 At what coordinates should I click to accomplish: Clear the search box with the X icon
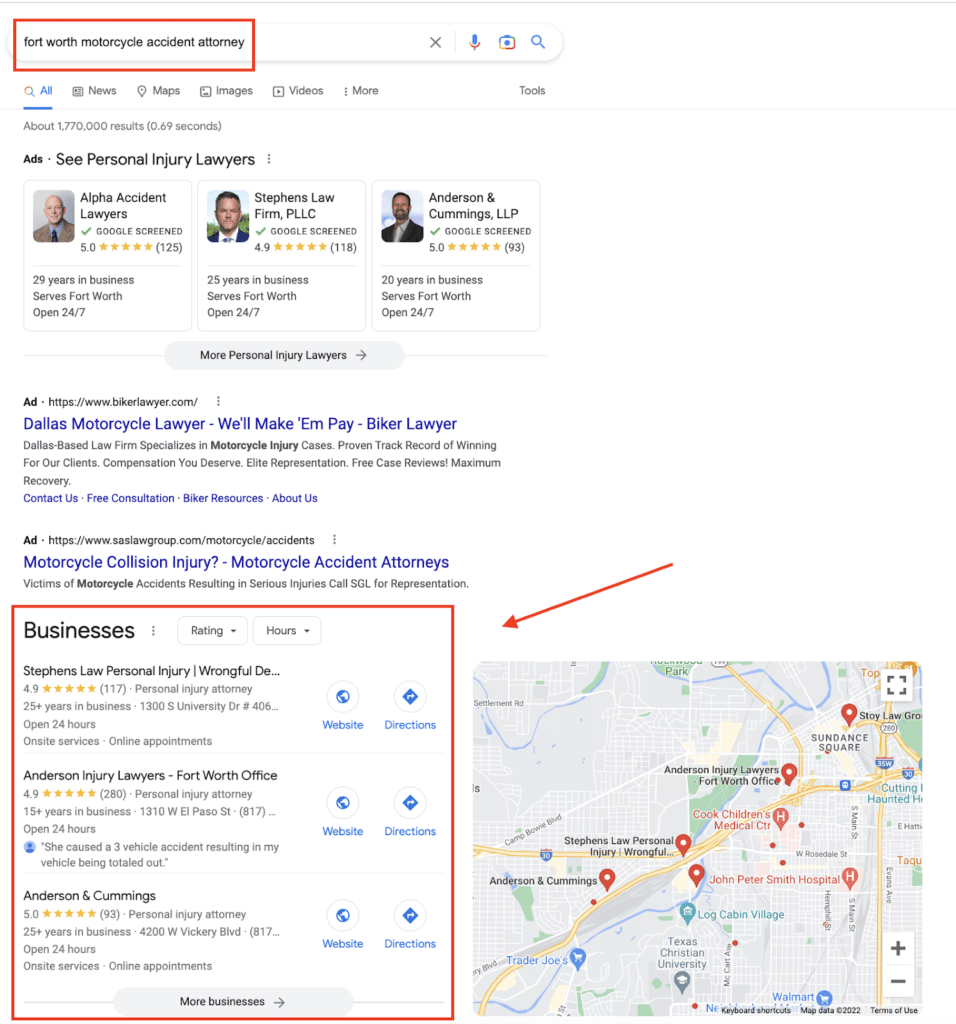435,42
